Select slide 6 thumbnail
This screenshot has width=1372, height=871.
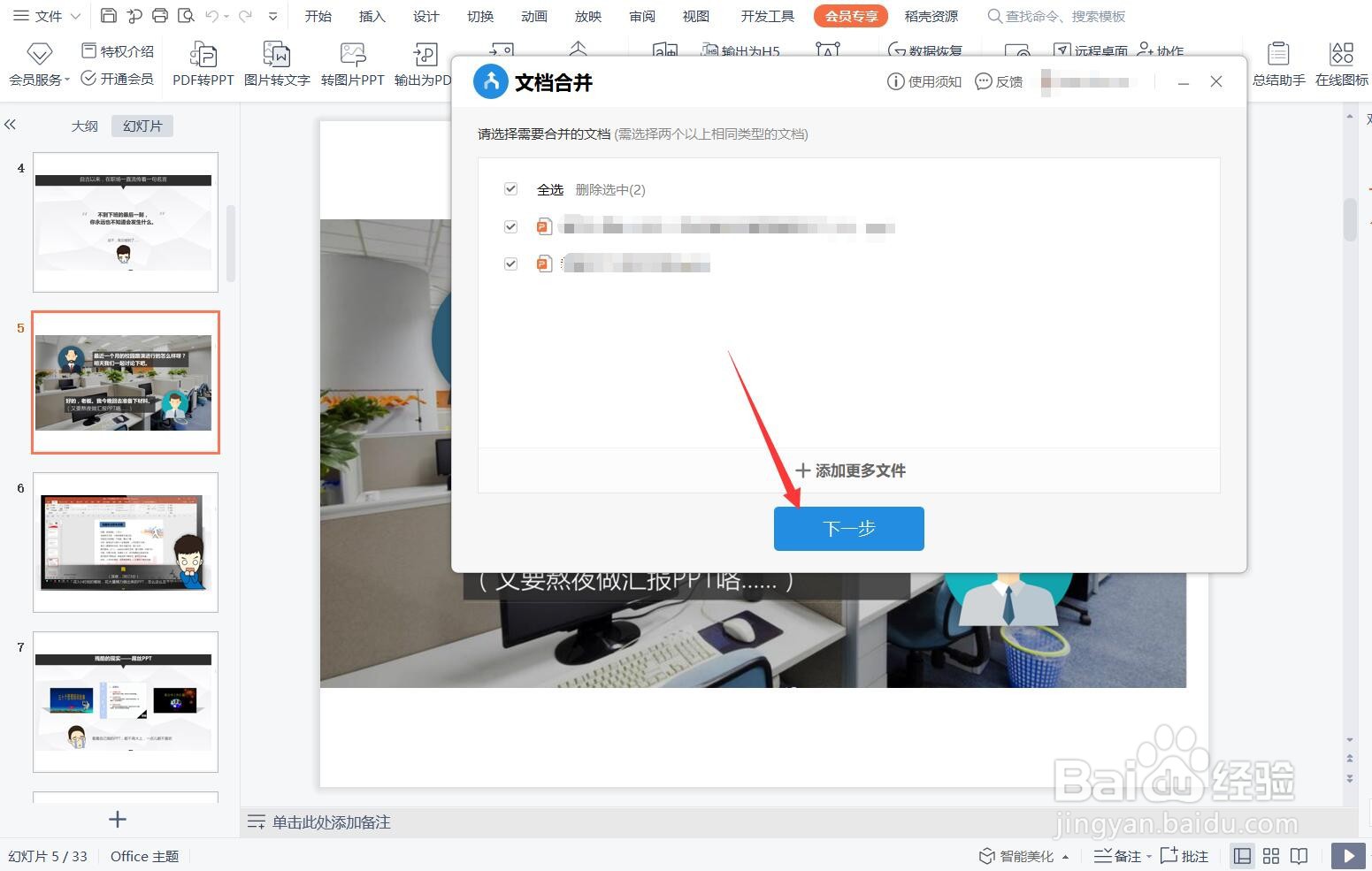pyautogui.click(x=126, y=542)
